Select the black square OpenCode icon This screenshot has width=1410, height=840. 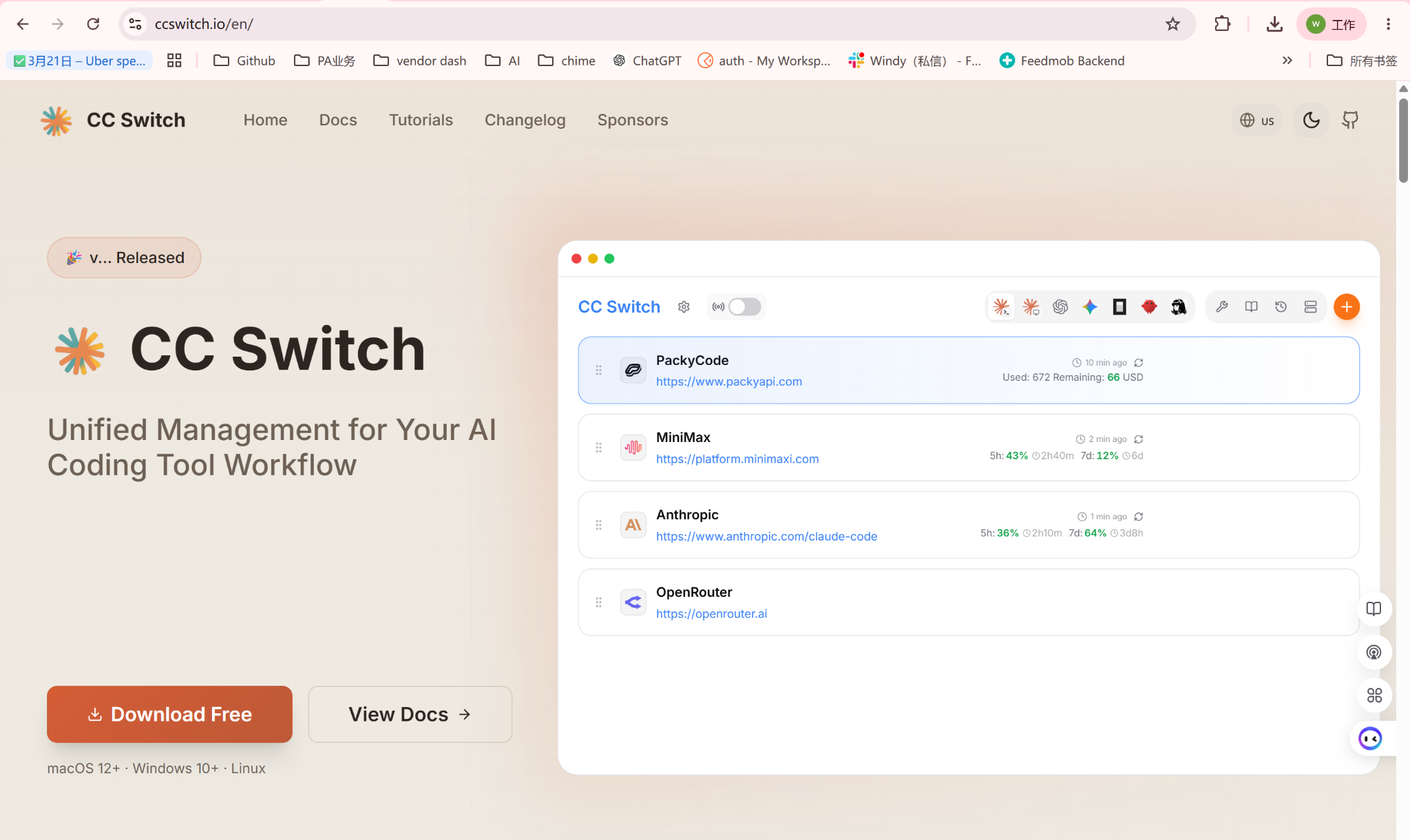[x=1119, y=307]
